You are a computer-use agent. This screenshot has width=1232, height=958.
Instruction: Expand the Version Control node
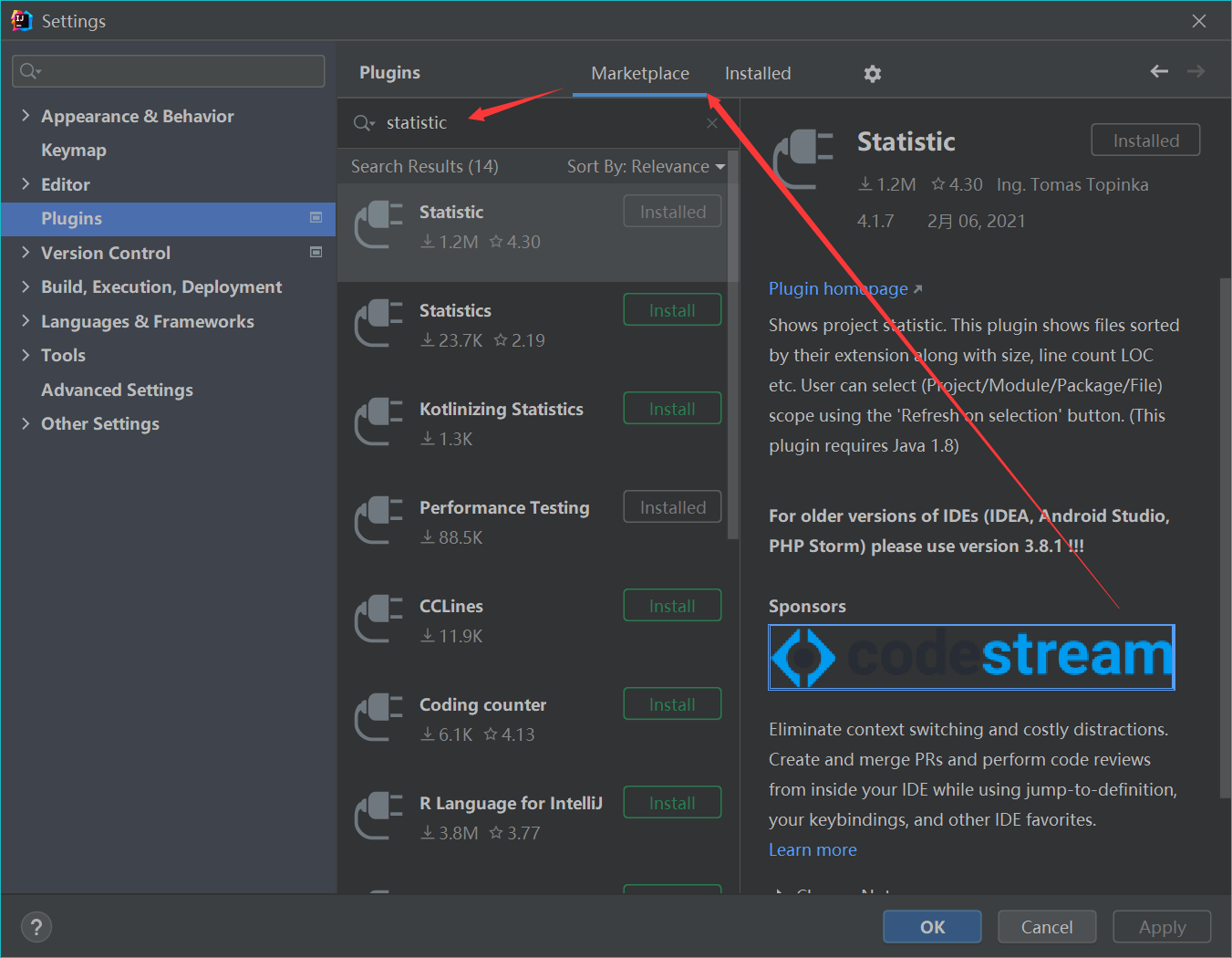pyautogui.click(x=26, y=253)
